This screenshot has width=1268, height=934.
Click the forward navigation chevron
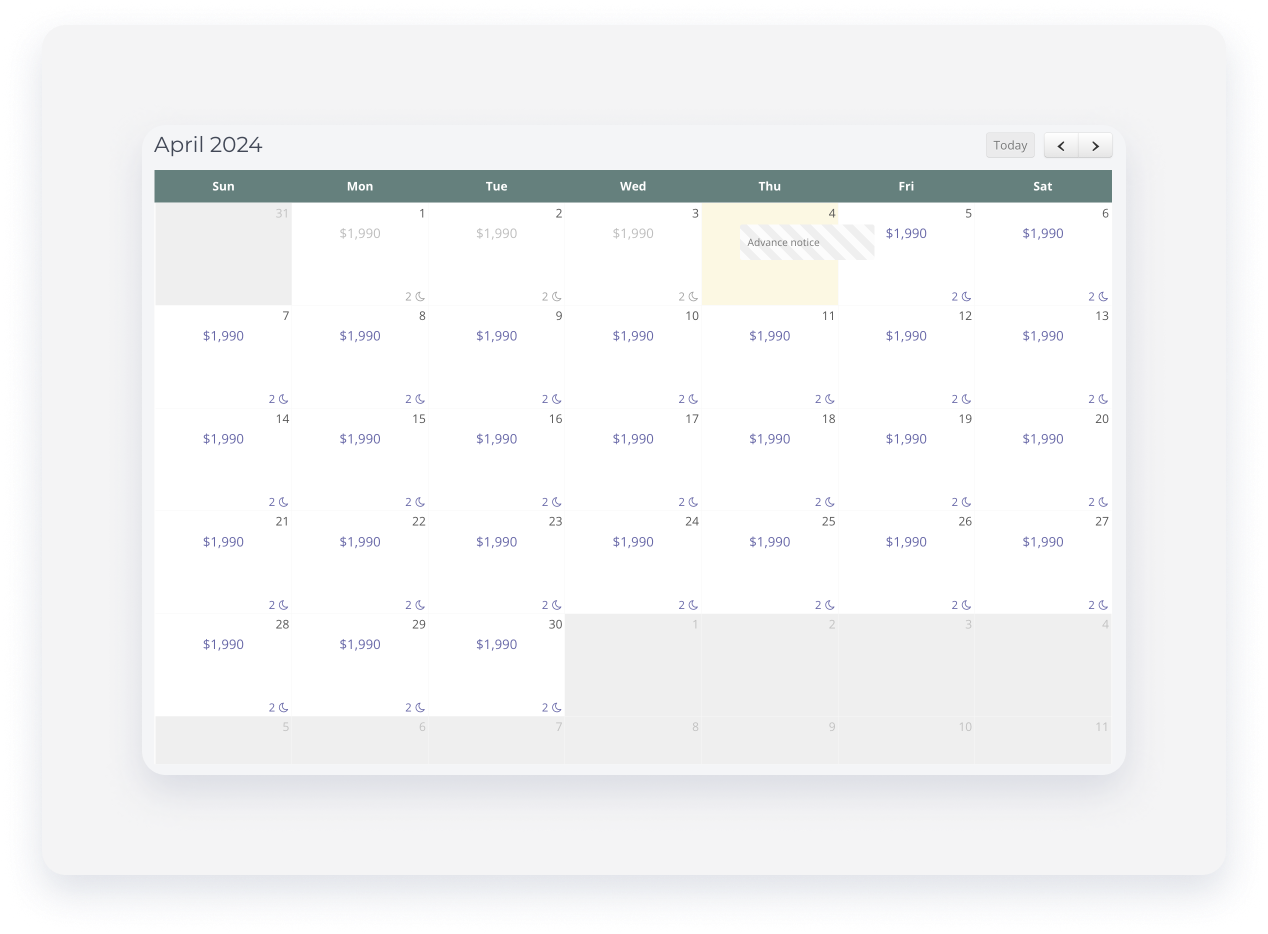1095,145
